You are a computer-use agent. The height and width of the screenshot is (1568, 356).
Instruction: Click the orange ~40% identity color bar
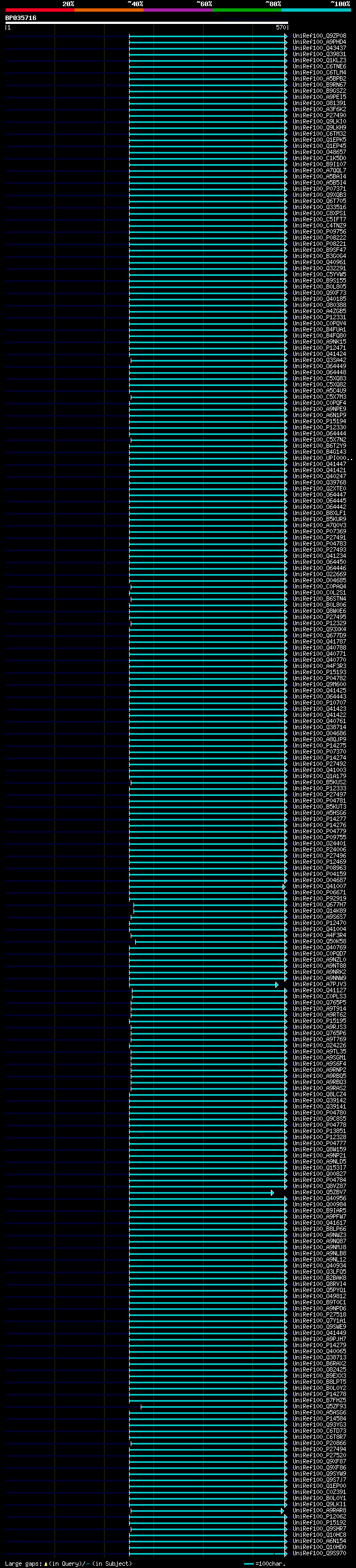pyautogui.click(x=109, y=10)
